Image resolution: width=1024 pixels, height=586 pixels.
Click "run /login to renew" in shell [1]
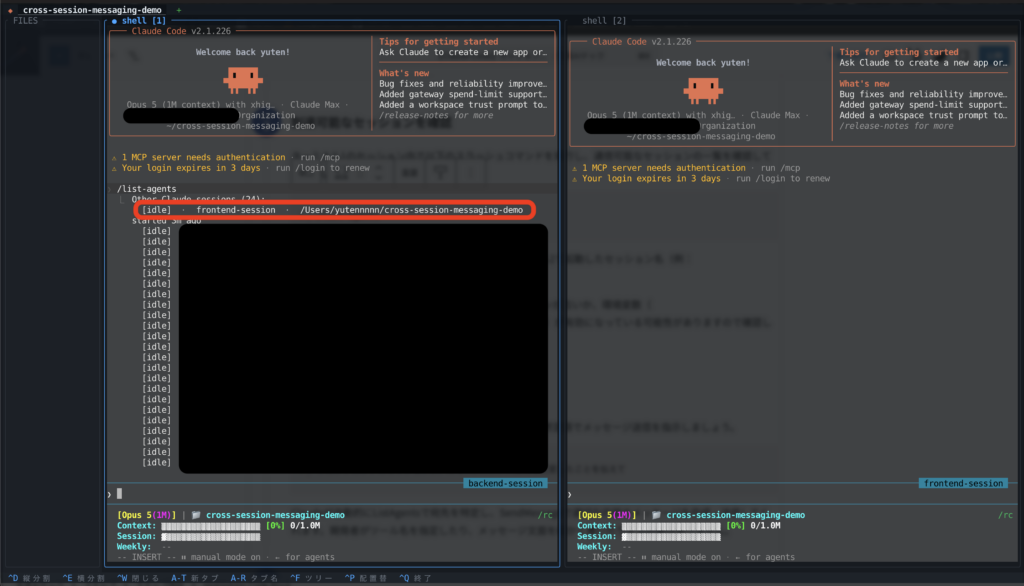323,168
